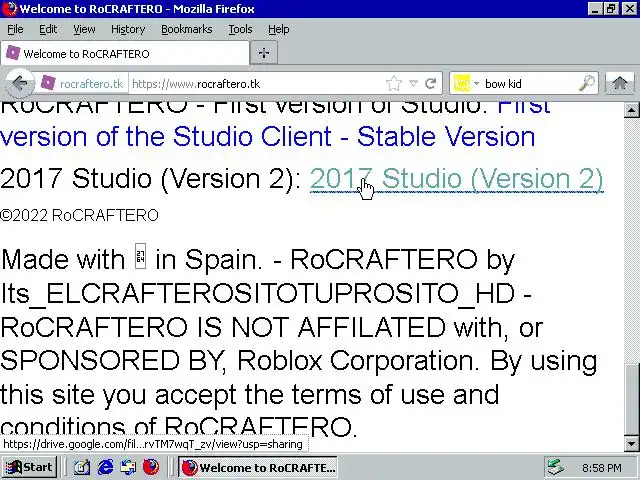Click the scrollbar down arrow
This screenshot has width=640, height=480.
coord(631,444)
